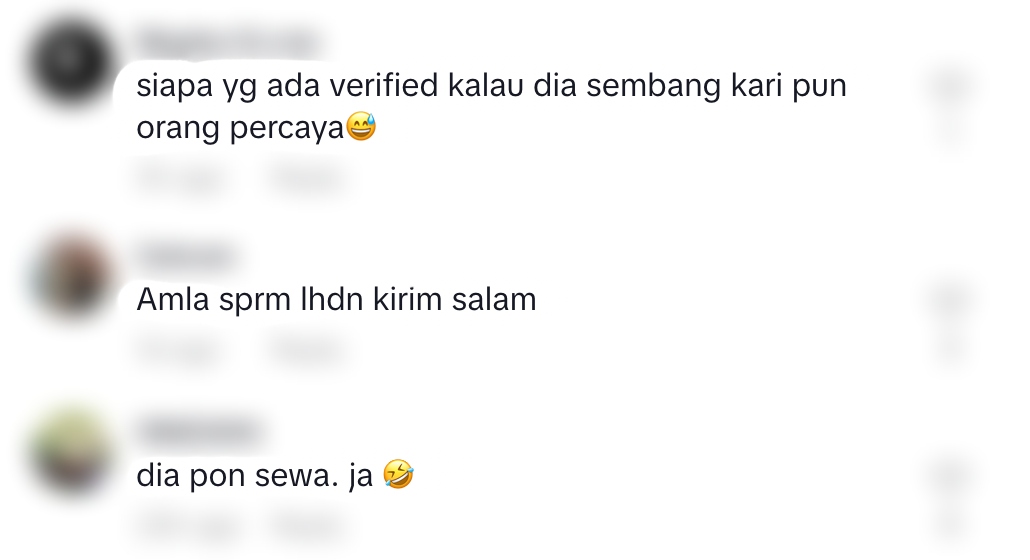1030x560 pixels.
Task: Open the avatar beside the 'Amla sprm lhdn' comment
Action: coord(71,278)
